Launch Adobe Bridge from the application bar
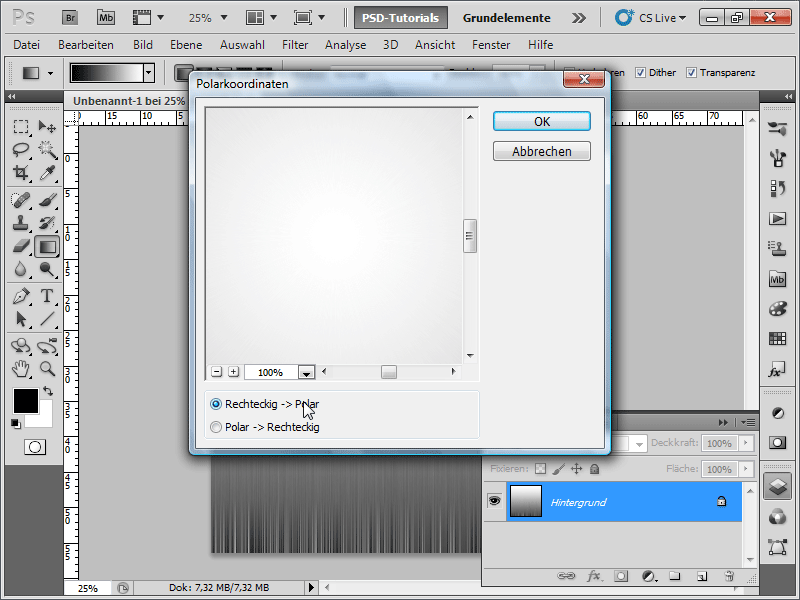Screen dimensions: 800x600 pos(70,18)
